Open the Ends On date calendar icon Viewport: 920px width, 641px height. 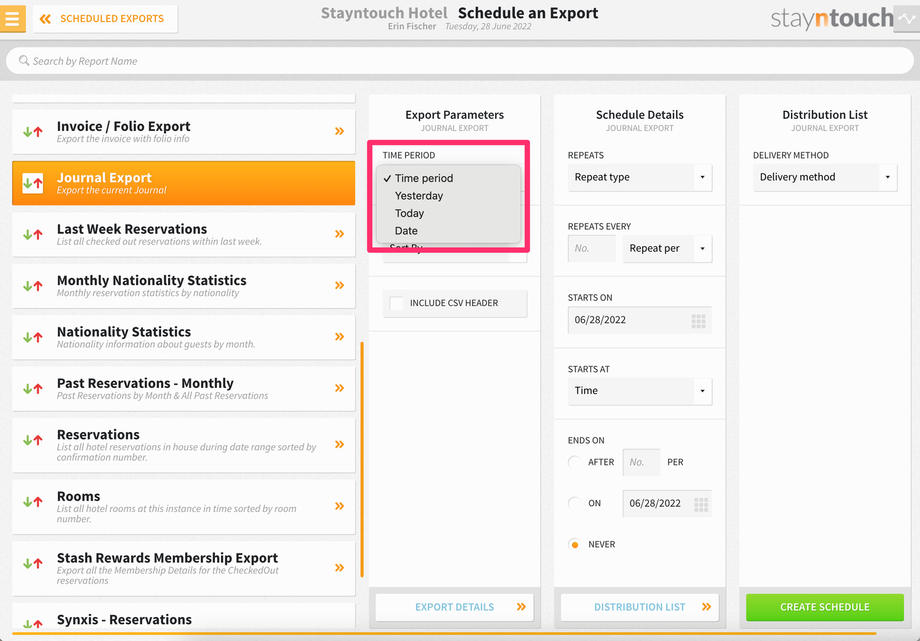[701, 504]
